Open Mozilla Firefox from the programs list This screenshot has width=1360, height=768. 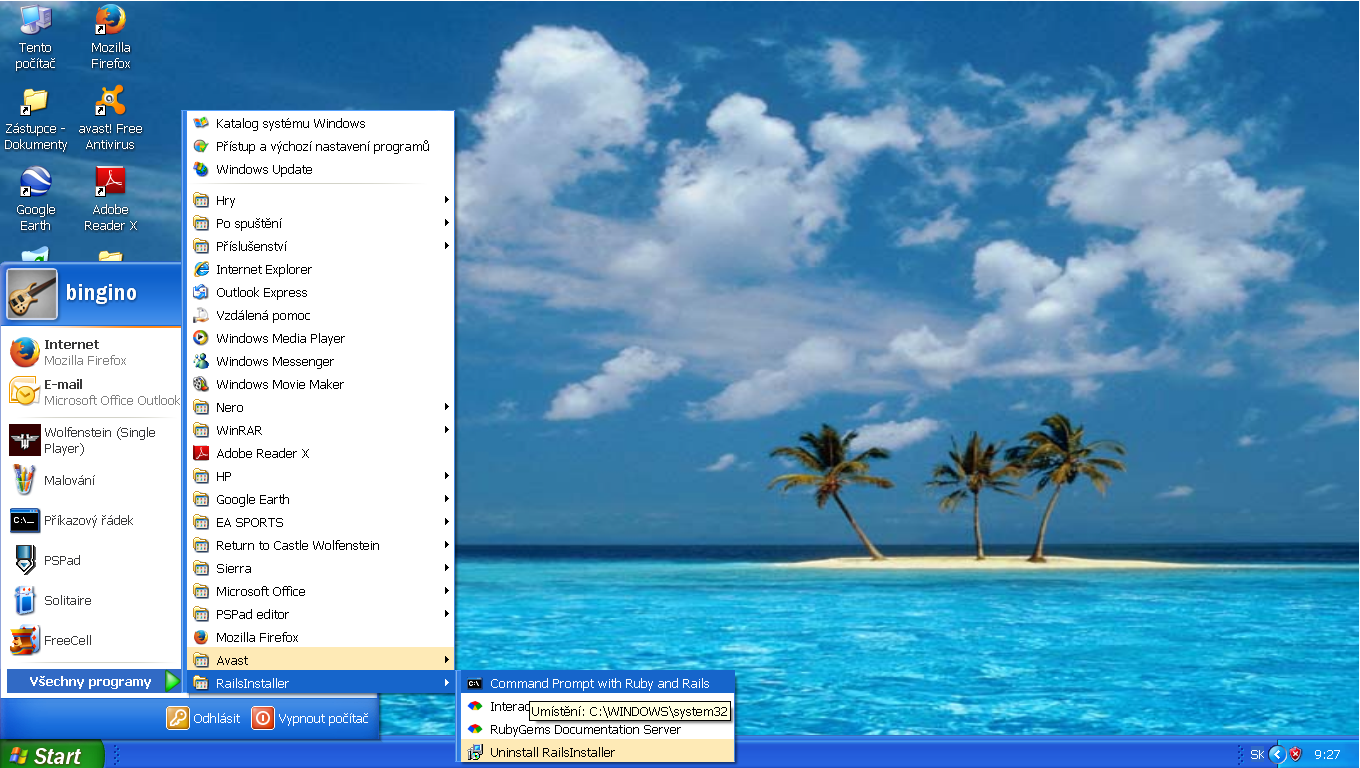coord(321,637)
